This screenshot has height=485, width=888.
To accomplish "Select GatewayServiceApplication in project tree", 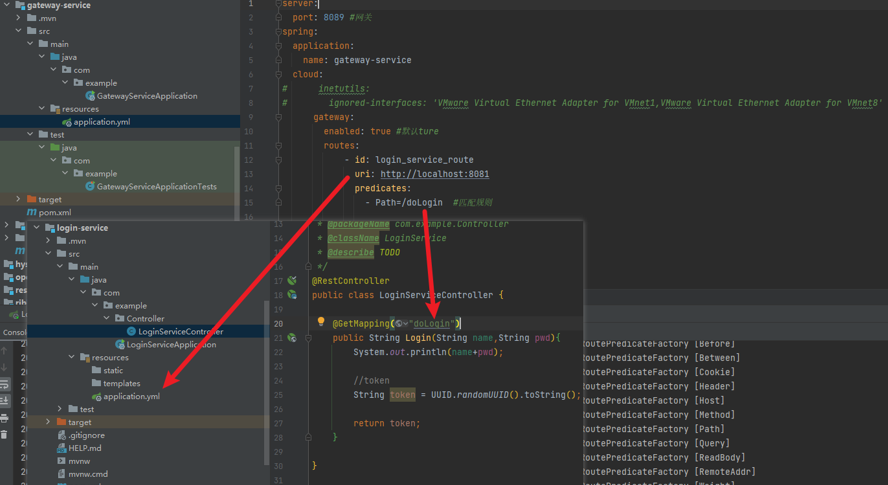I will [x=147, y=96].
